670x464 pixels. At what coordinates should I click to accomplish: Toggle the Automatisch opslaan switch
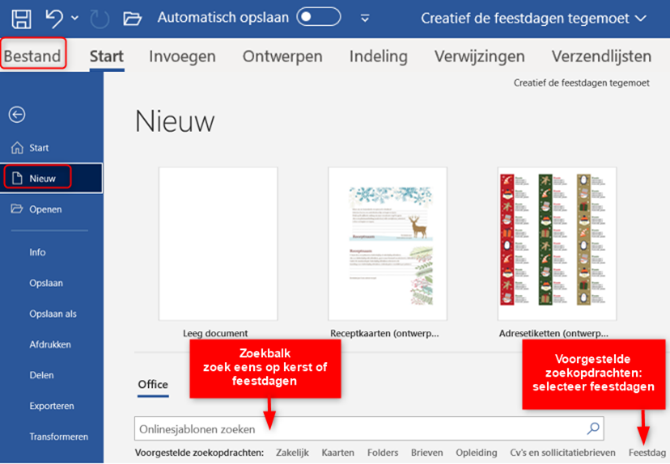319,17
